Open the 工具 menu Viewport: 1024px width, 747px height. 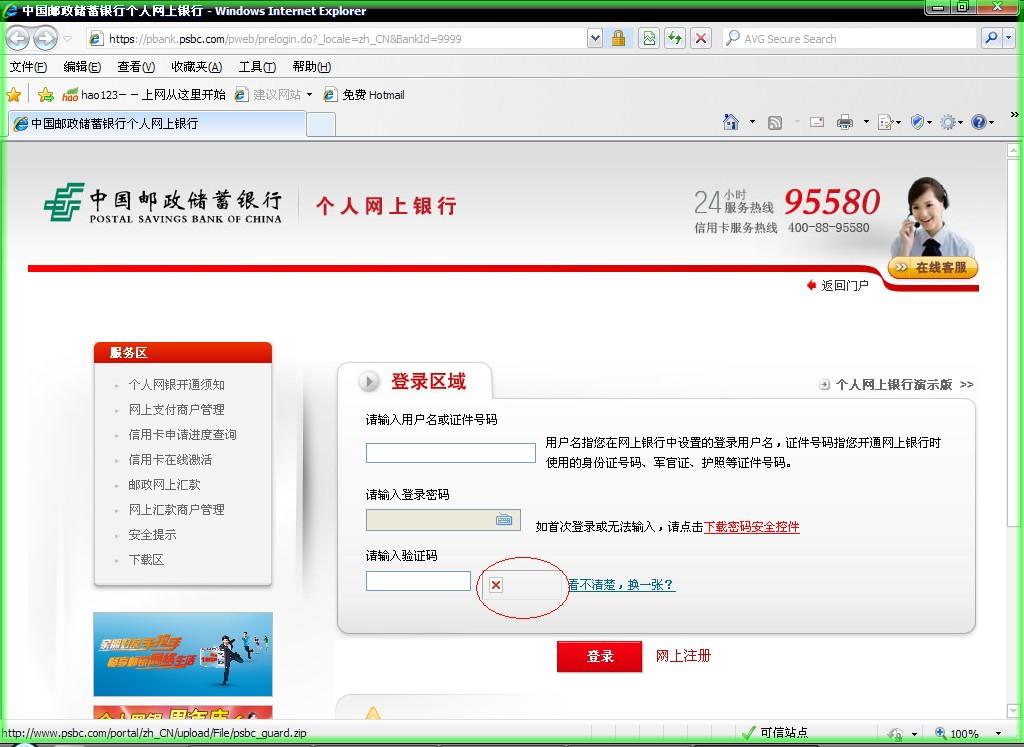click(x=255, y=67)
